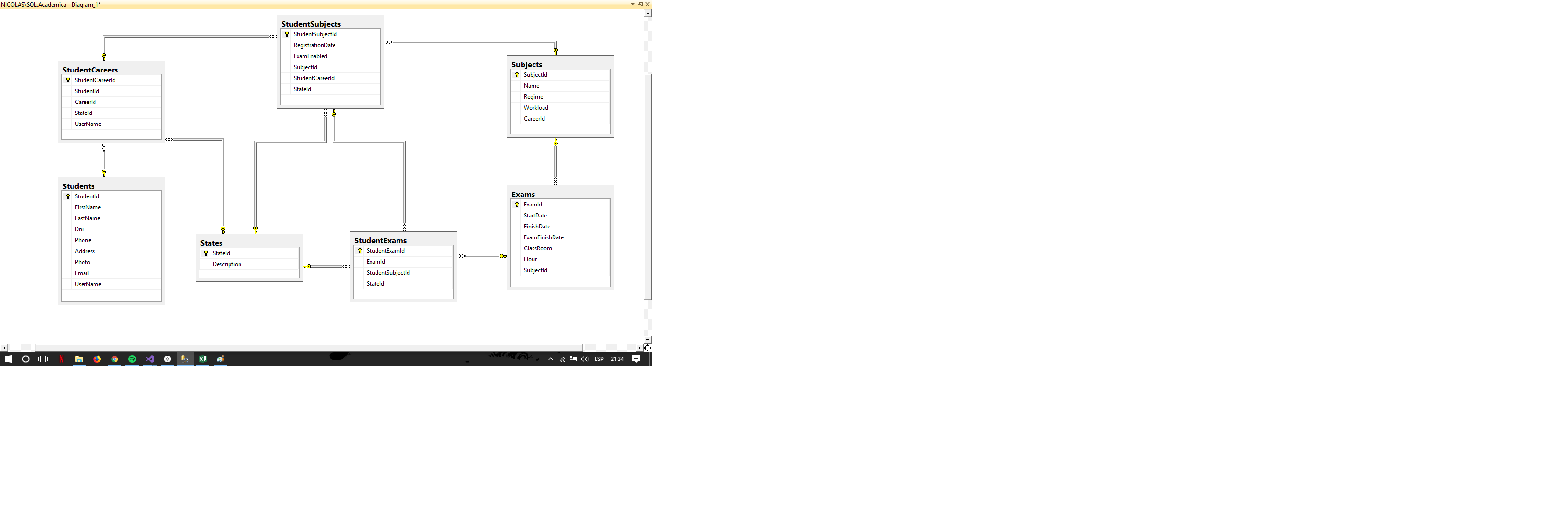Viewport: 1568px width, 515px height.
Task: Open the Wi-Fi network tray icon
Action: 563,360
